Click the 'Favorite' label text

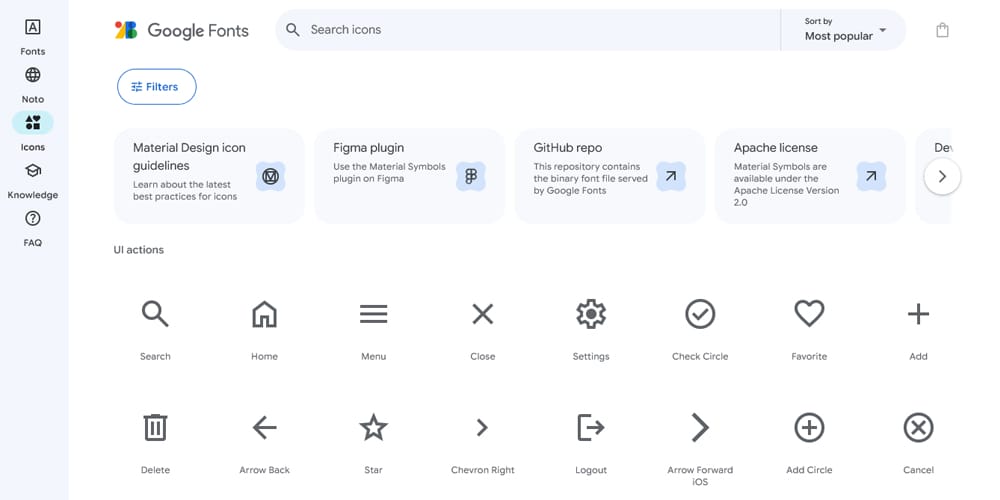[809, 357]
